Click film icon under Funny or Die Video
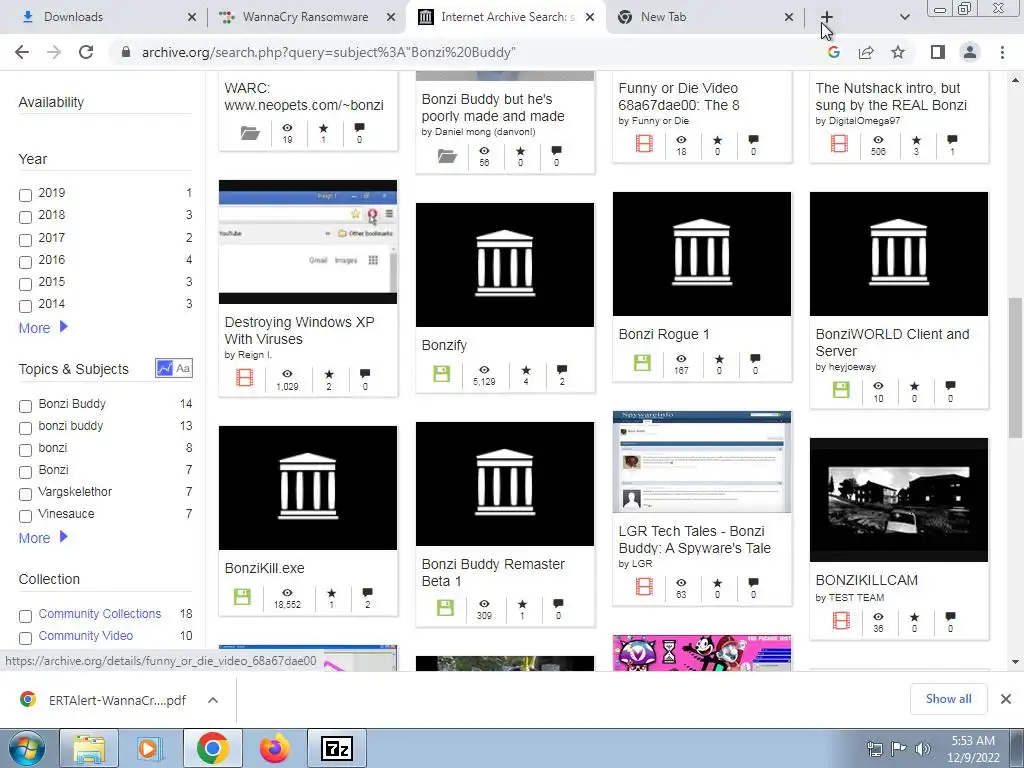 pyautogui.click(x=644, y=144)
